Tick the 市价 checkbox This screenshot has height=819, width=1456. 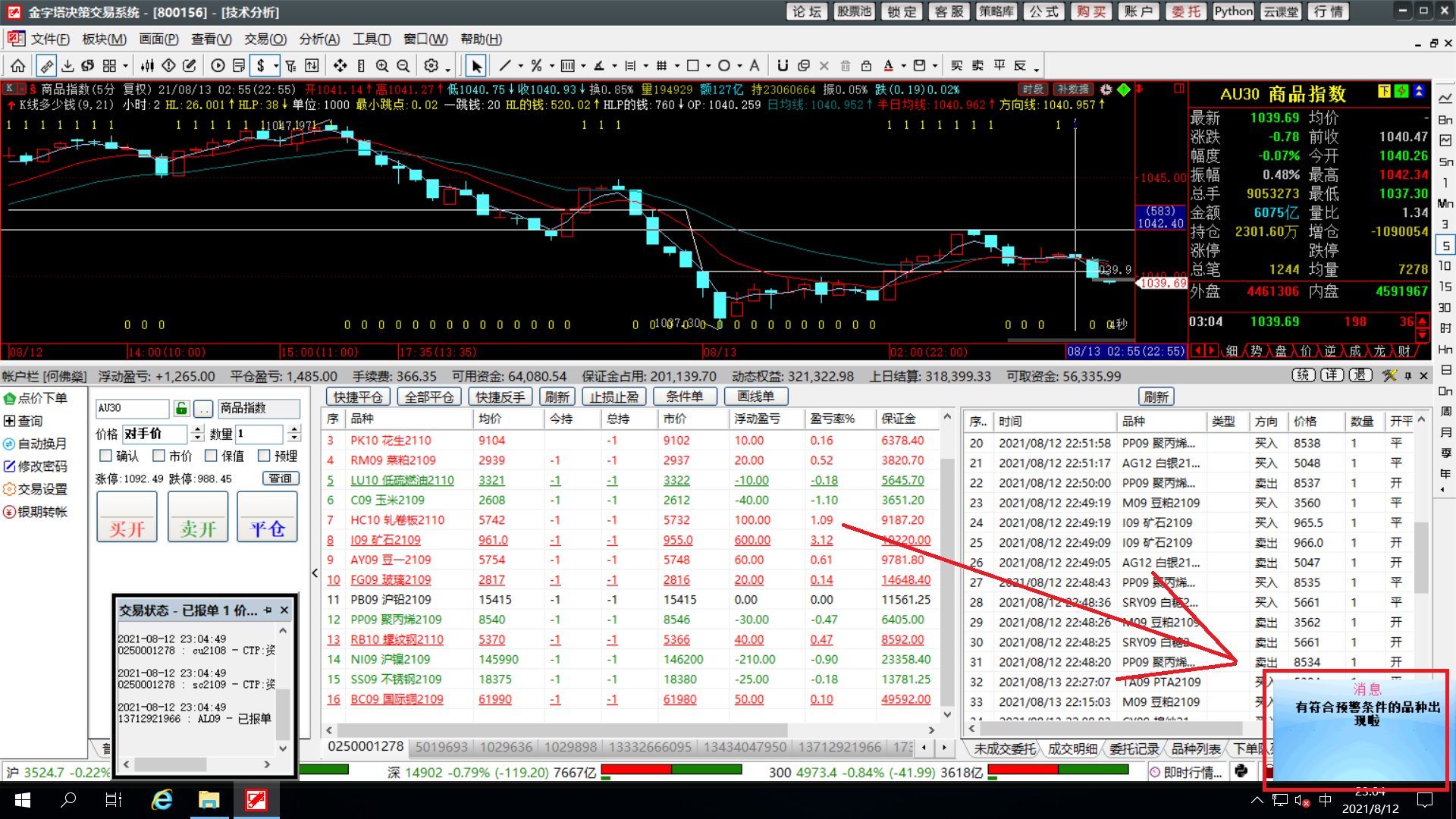(x=158, y=456)
